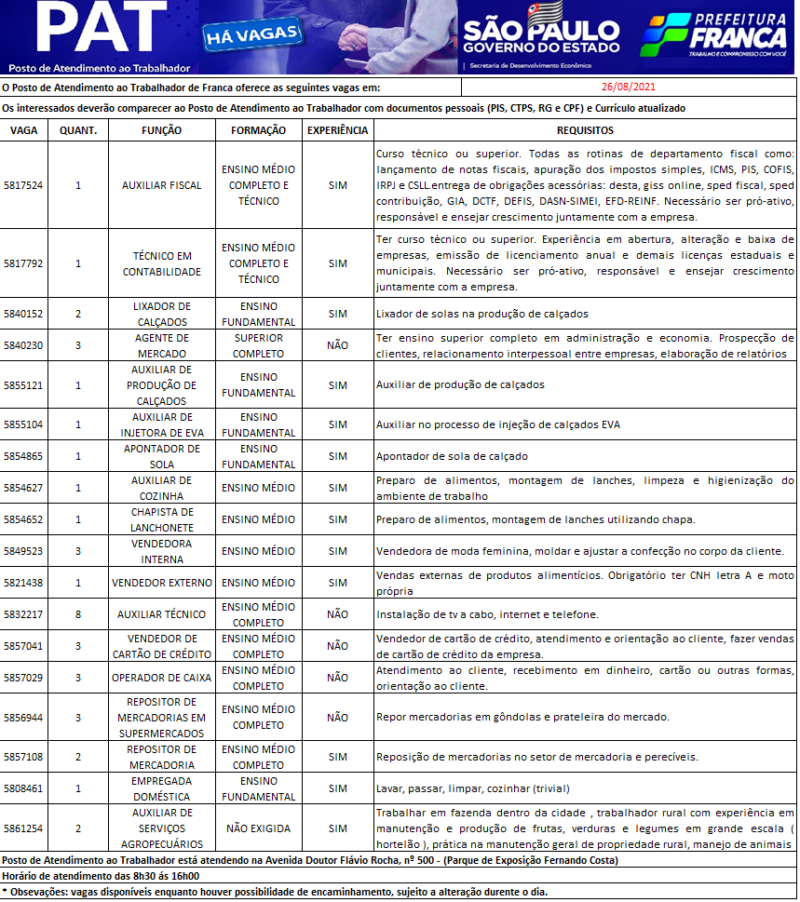Screen dimensions: 800x902
Task: Select the EMPREGADA DOMÉSTICA cell
Action: coord(162,789)
